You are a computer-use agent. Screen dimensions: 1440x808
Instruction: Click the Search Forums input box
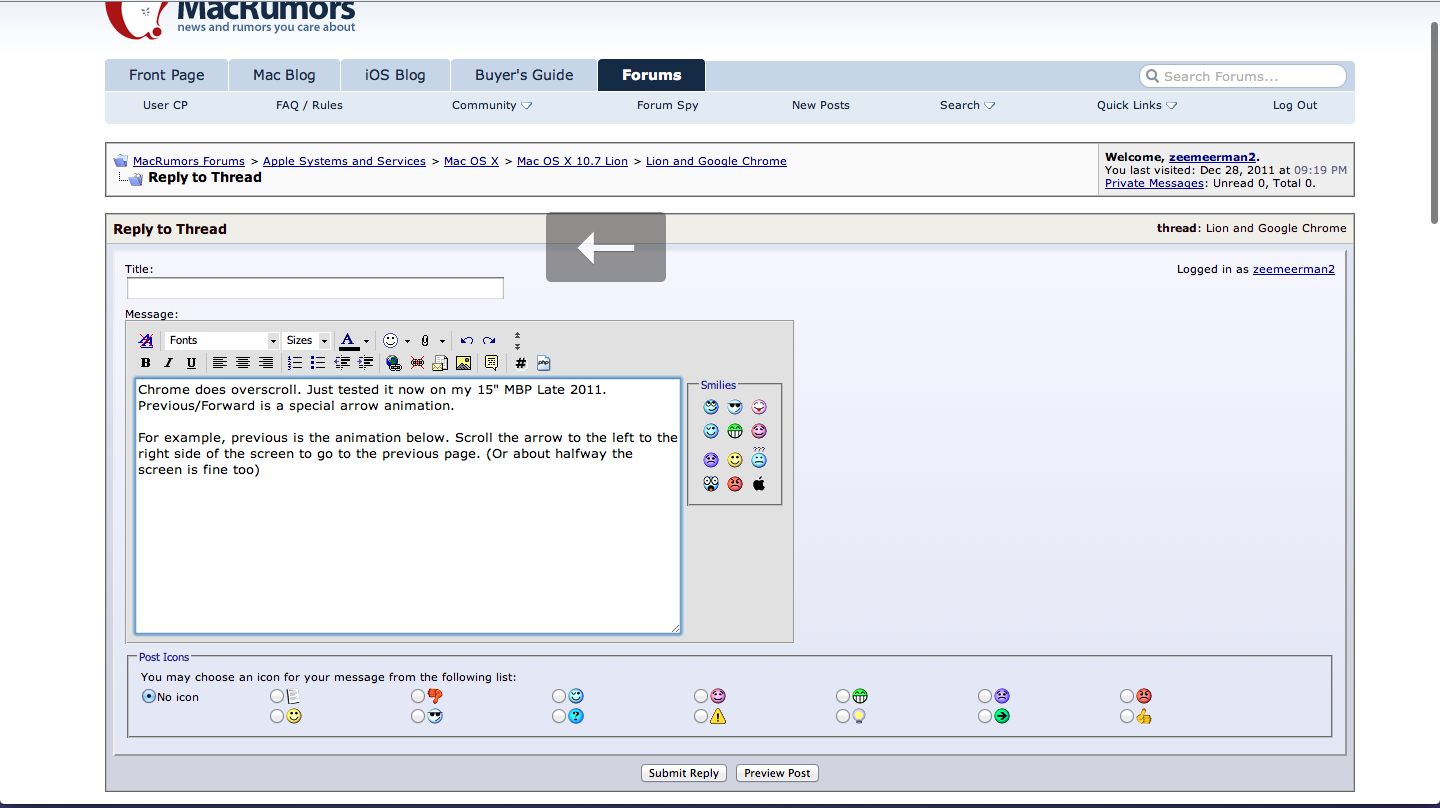[1243, 76]
